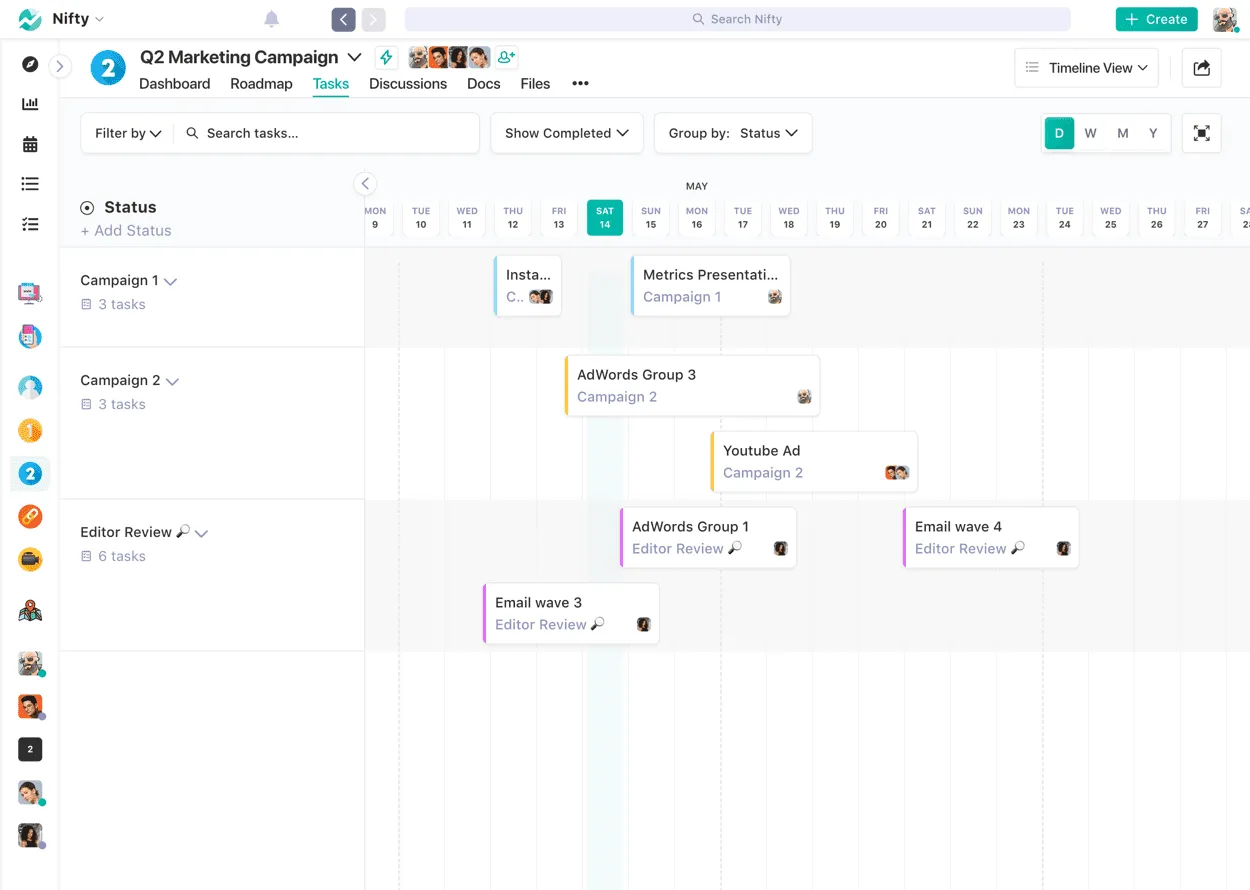
Task: Enable yearly view using the Y toggle
Action: point(1154,132)
